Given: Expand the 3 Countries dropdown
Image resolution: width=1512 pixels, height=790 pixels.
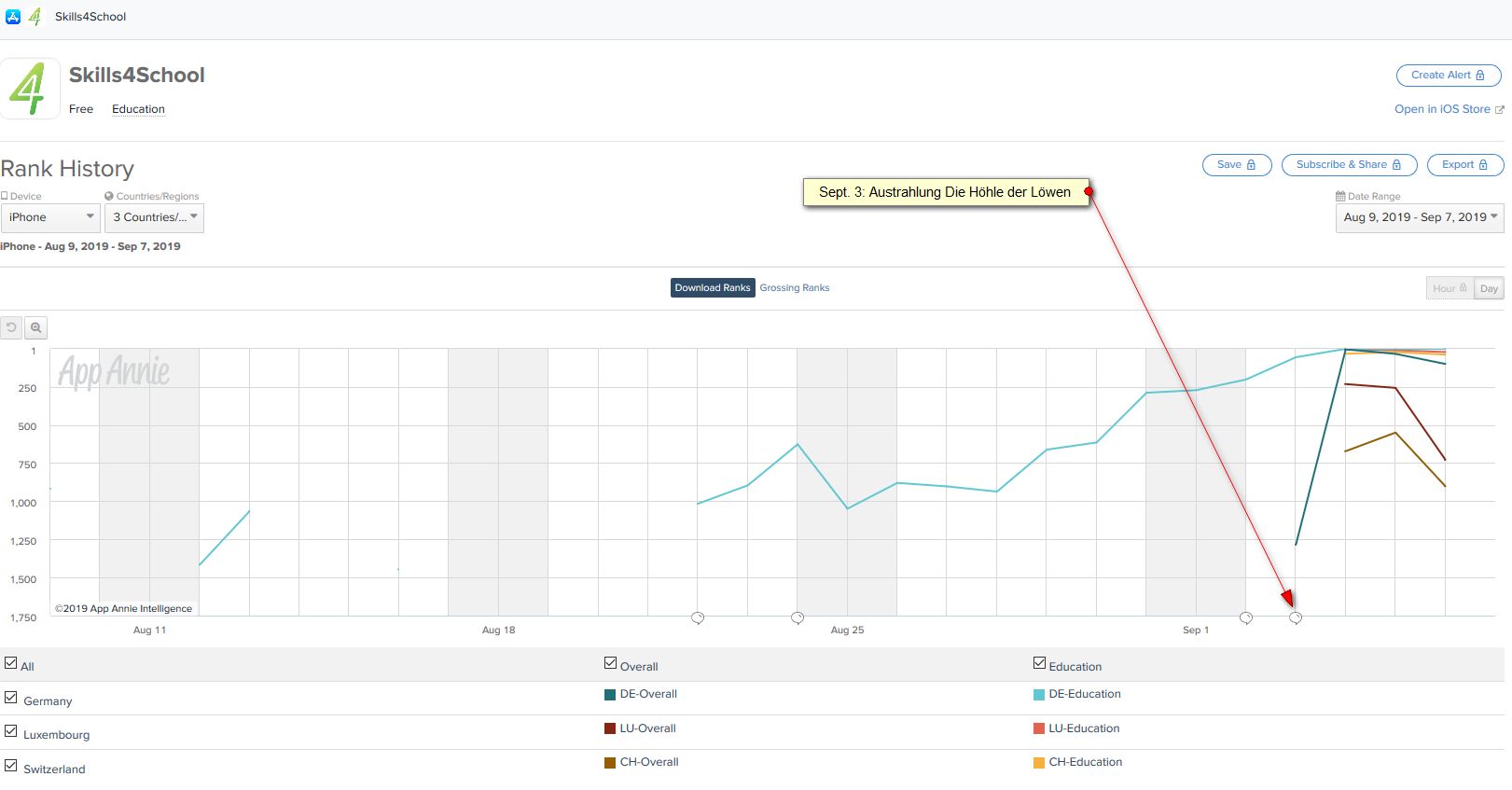Looking at the screenshot, I should 155,217.
